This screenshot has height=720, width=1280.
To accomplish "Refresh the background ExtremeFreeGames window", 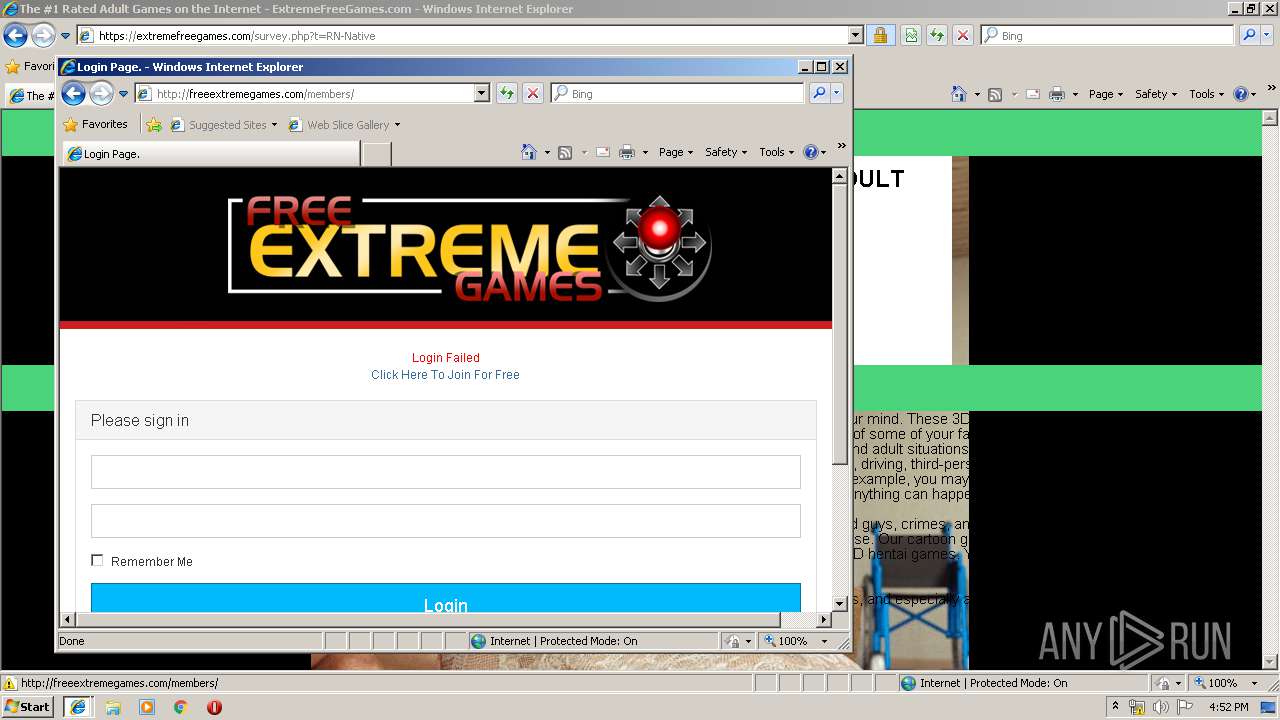I will click(x=937, y=35).
